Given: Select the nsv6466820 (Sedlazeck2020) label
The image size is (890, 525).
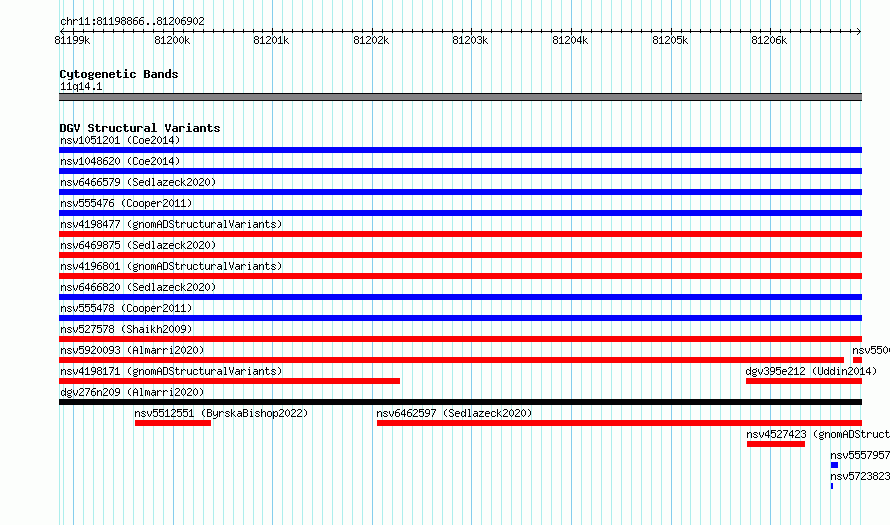Looking at the screenshot, I should click(x=138, y=287).
